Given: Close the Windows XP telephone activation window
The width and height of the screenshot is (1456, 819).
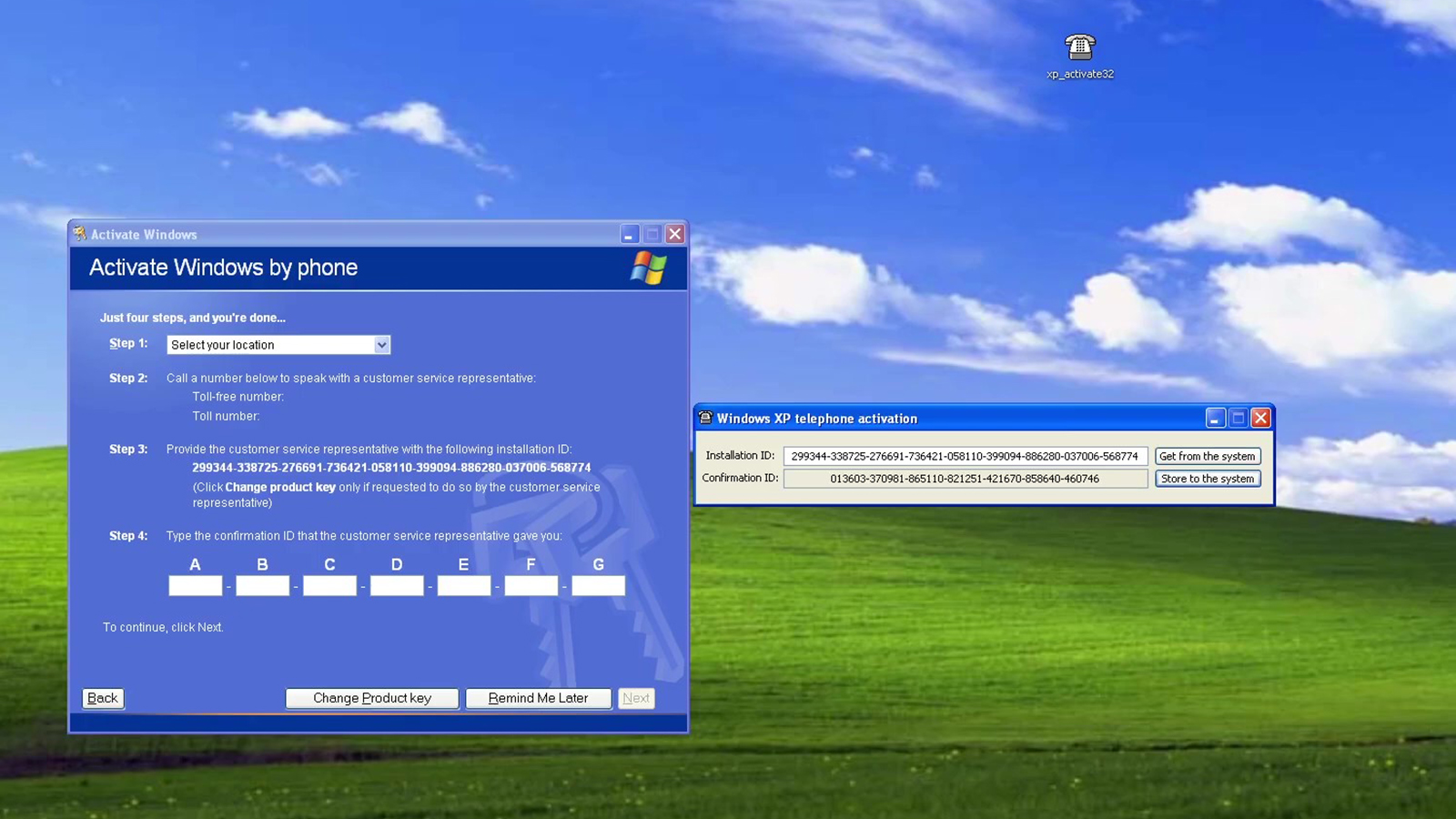Looking at the screenshot, I should coord(1260,418).
